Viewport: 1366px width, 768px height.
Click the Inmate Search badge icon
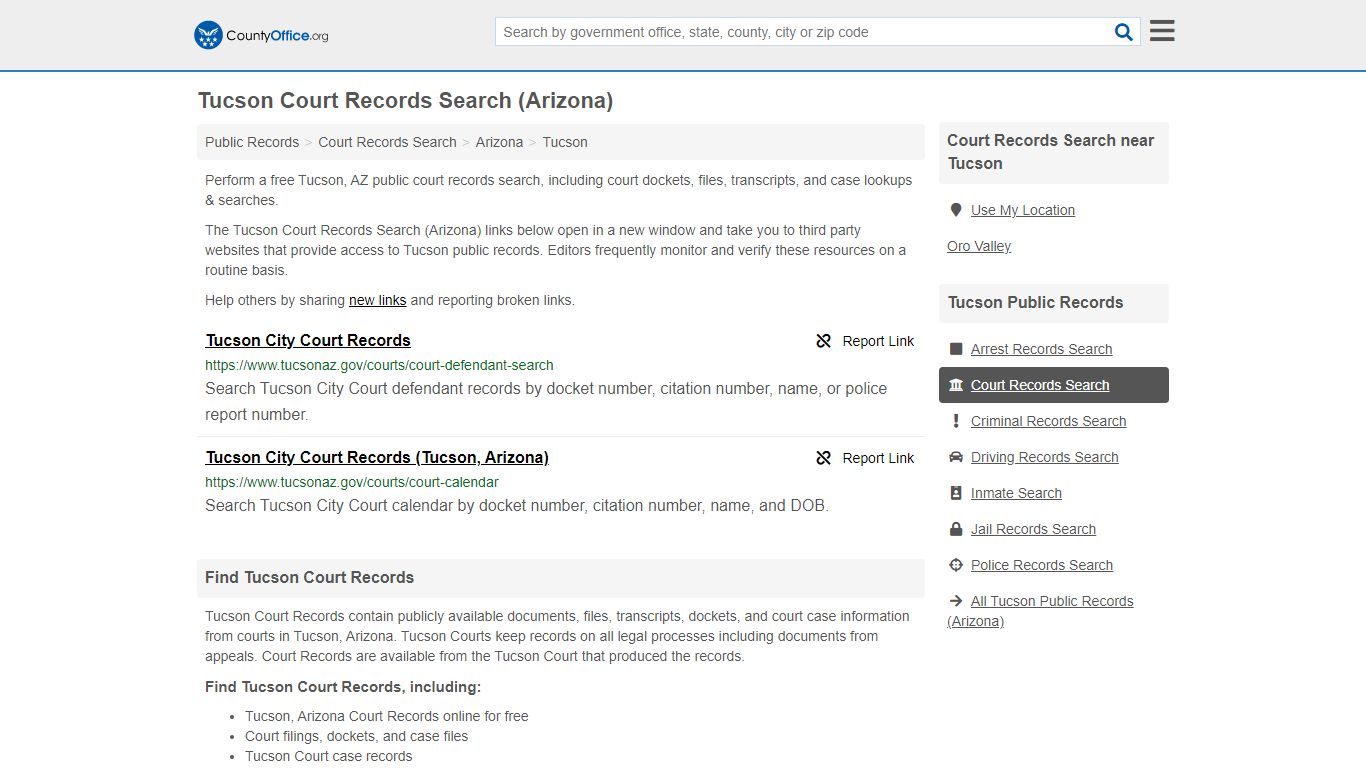pyautogui.click(x=956, y=493)
